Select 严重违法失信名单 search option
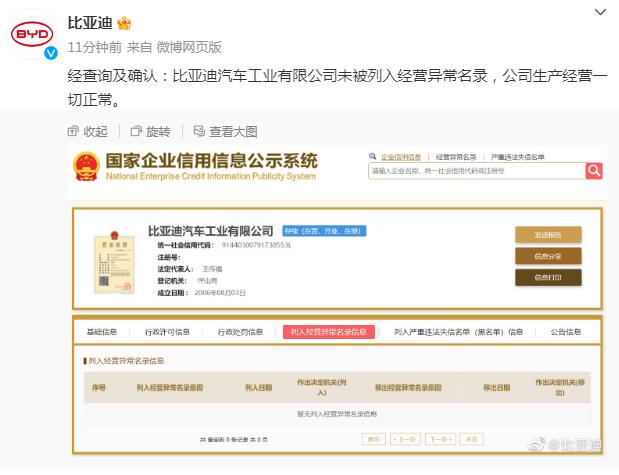 point(517,157)
